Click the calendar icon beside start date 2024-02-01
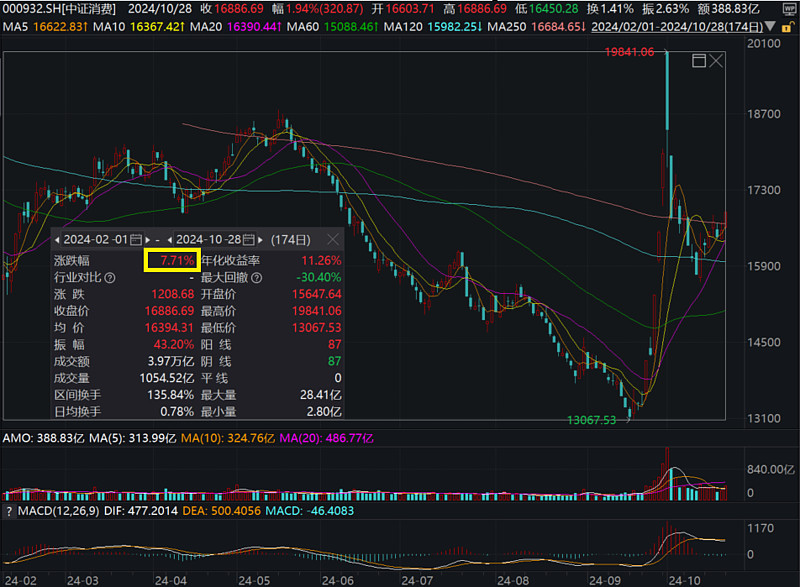This screenshot has width=800, height=587. (x=135, y=240)
